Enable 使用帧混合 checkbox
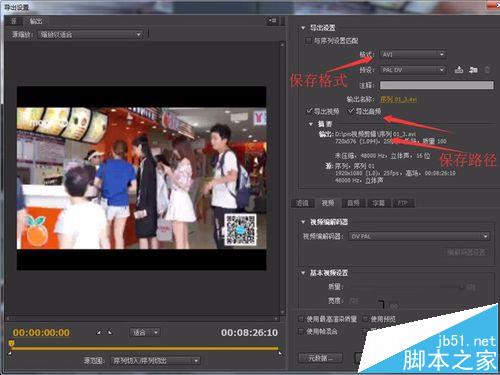Screen dimensions: 500x375 [301, 331]
